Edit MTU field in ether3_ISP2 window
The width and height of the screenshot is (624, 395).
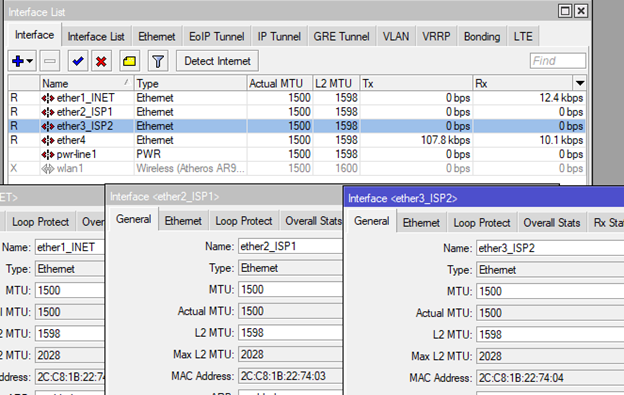tap(550, 292)
